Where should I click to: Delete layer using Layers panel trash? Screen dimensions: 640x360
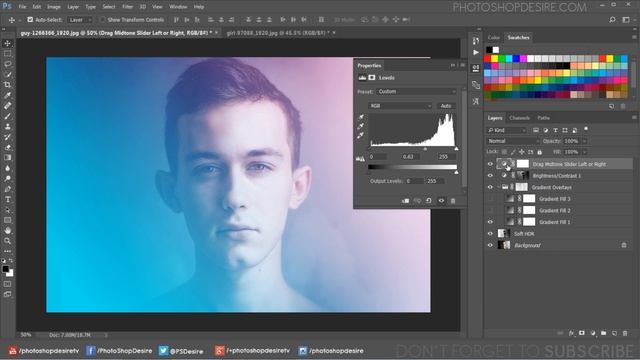(x=625, y=333)
